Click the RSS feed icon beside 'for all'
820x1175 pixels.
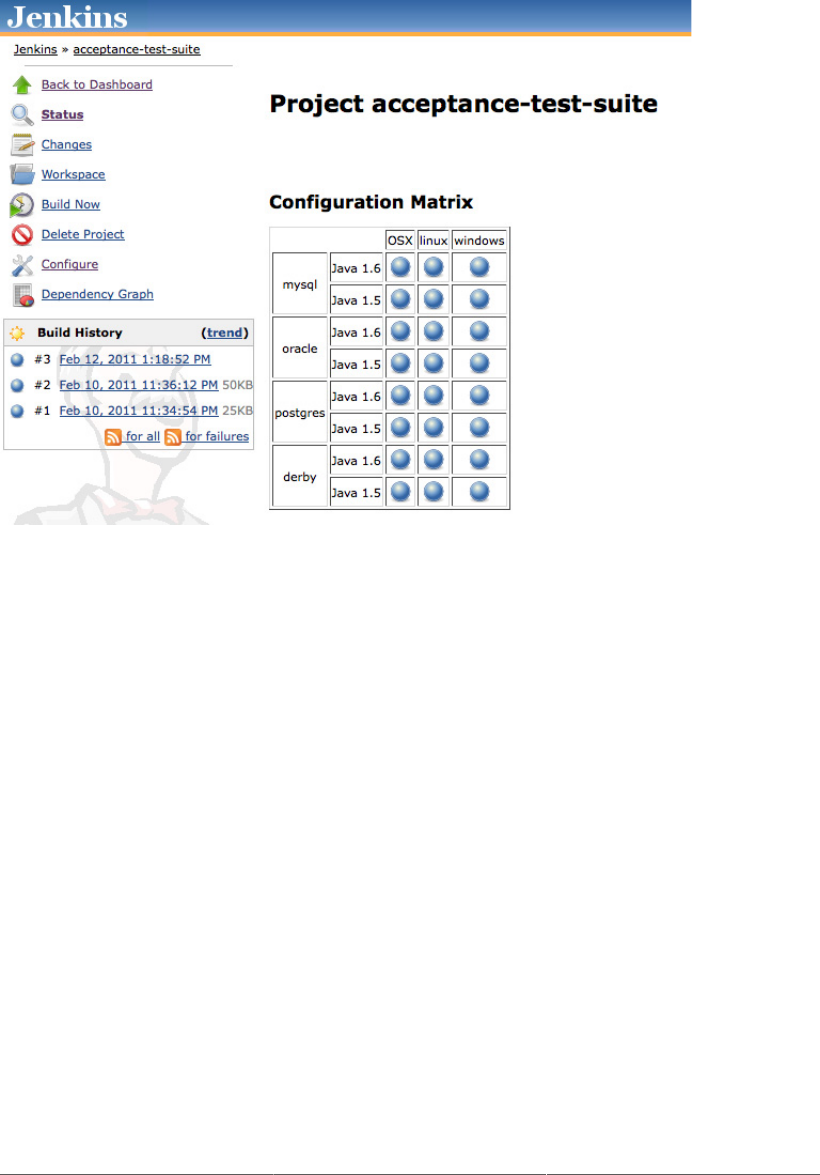tap(113, 437)
